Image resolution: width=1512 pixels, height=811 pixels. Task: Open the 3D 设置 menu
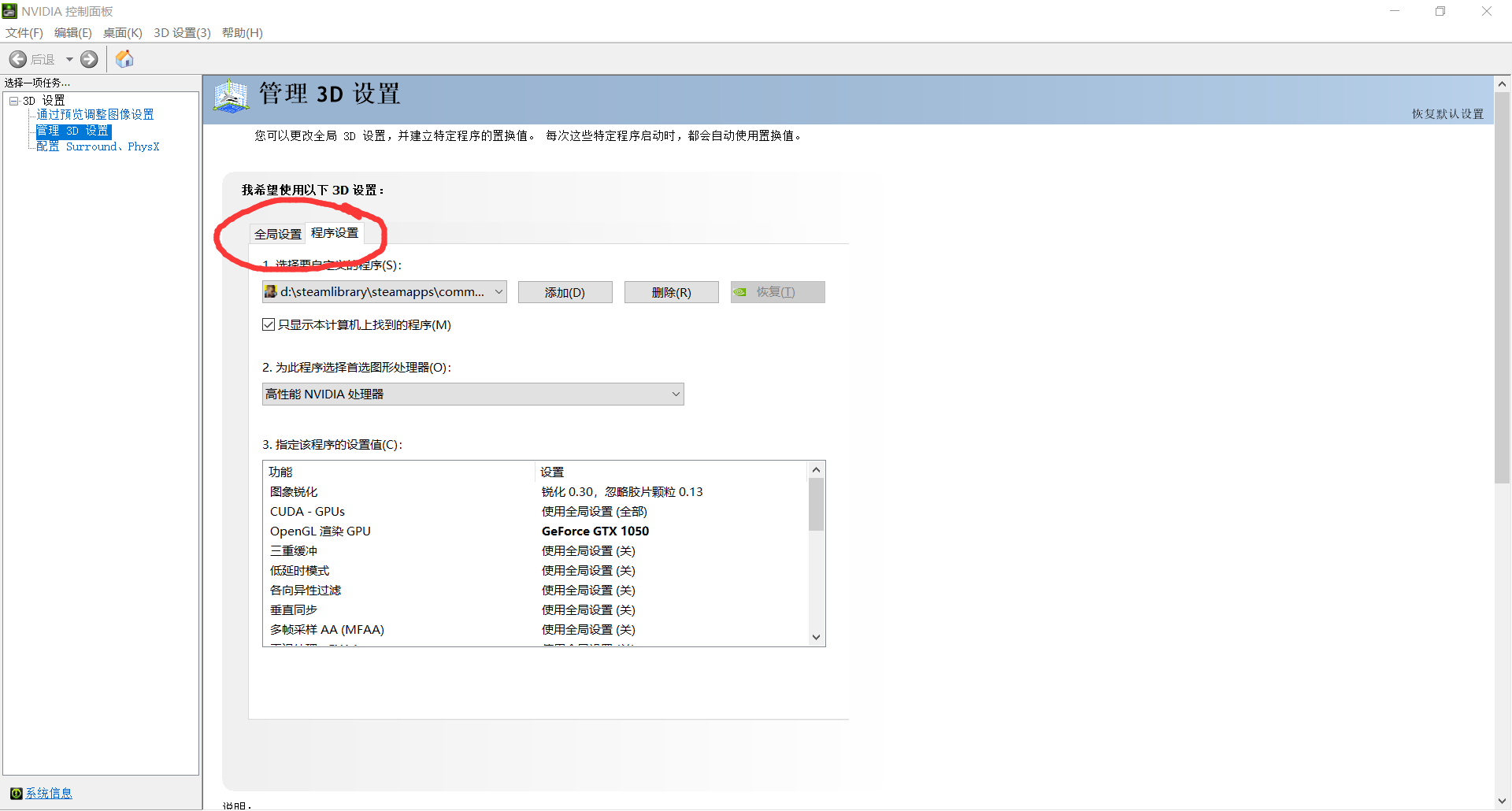[x=182, y=32]
